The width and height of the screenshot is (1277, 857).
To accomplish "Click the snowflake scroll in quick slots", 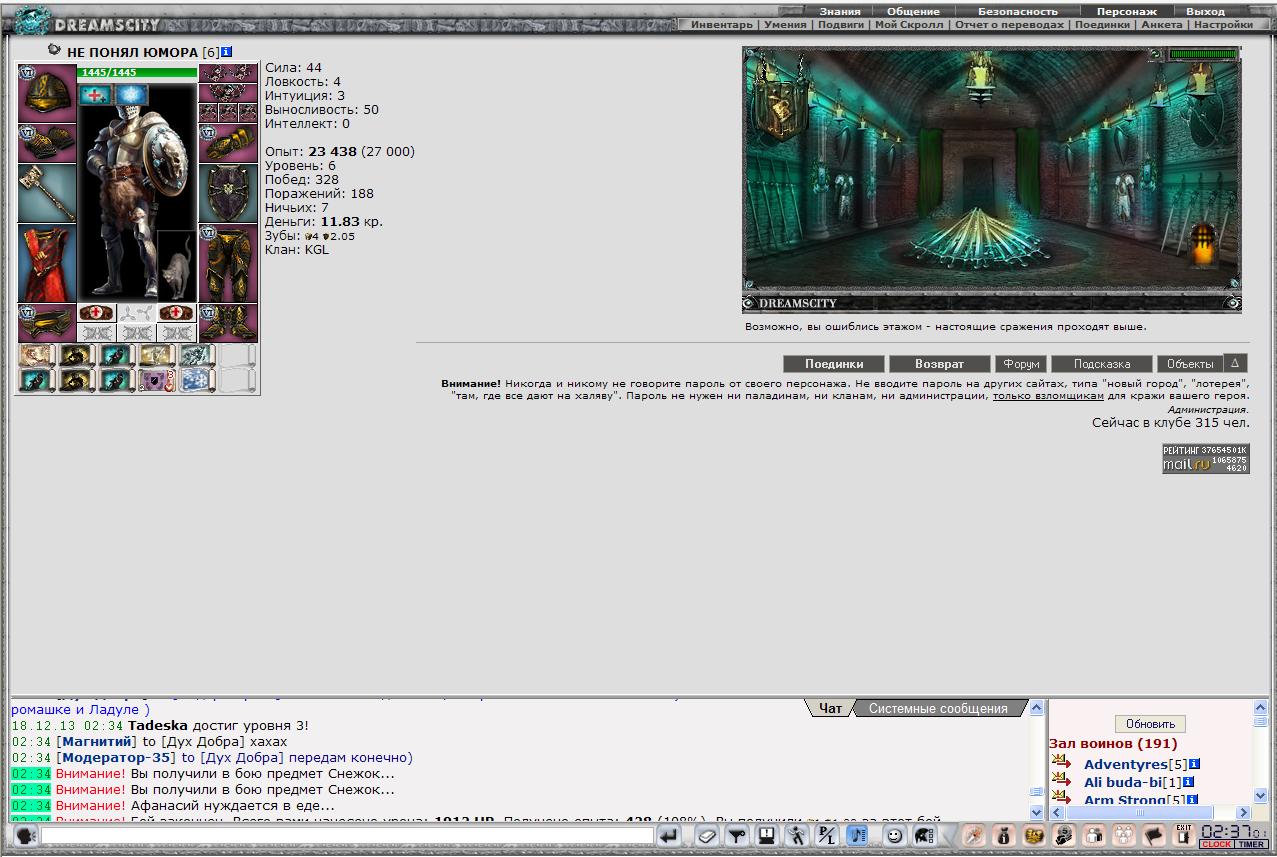I will (x=197, y=380).
